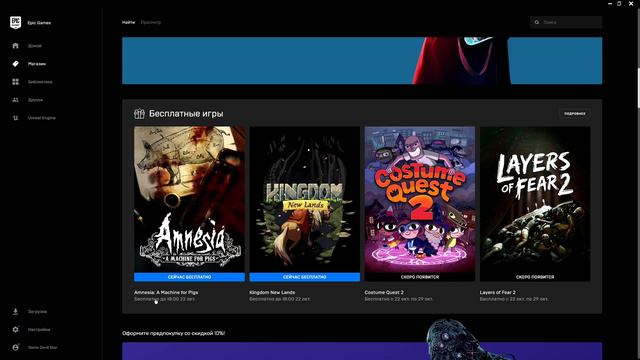Image resolution: width=640 pixels, height=360 pixels.
Task: Switch to the Найти tab
Action: coord(128,22)
